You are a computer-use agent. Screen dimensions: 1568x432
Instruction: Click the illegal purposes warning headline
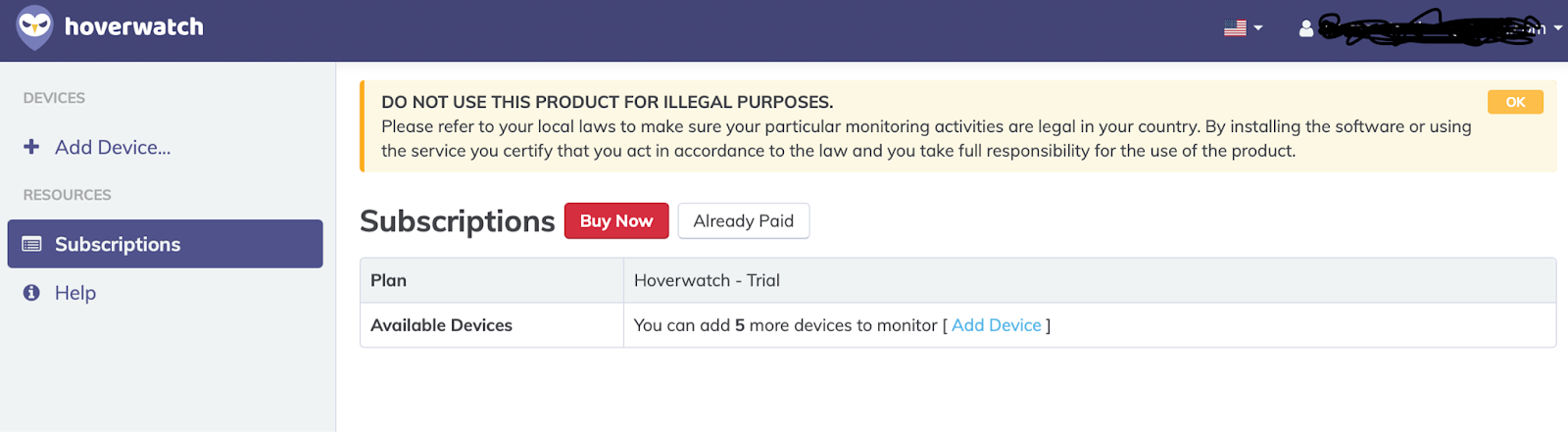coord(607,102)
